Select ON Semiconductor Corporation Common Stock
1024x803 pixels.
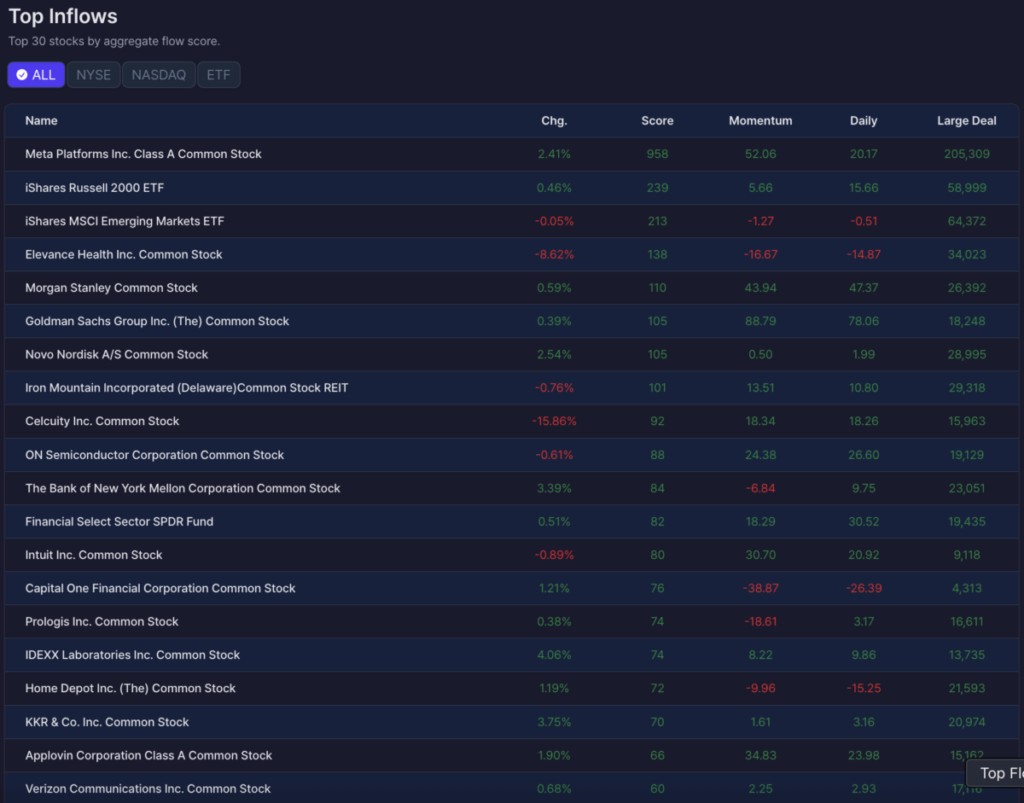511,454
